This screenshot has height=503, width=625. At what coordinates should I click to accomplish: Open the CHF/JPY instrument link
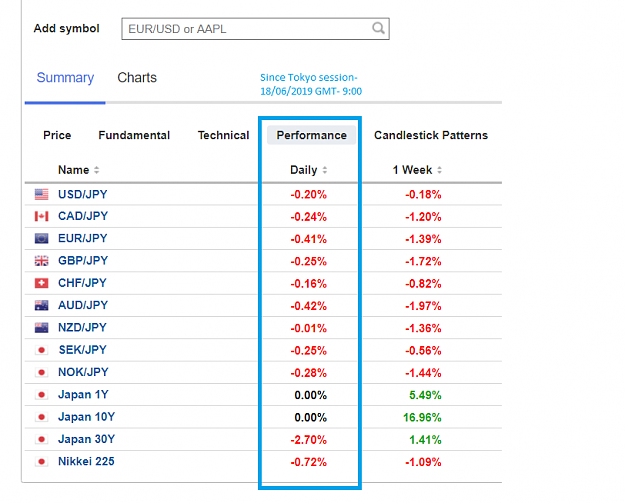click(82, 283)
